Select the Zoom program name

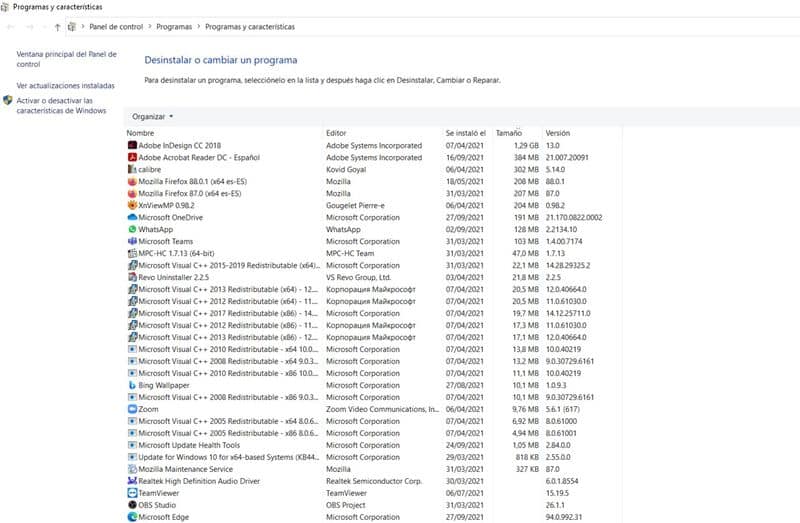point(148,409)
